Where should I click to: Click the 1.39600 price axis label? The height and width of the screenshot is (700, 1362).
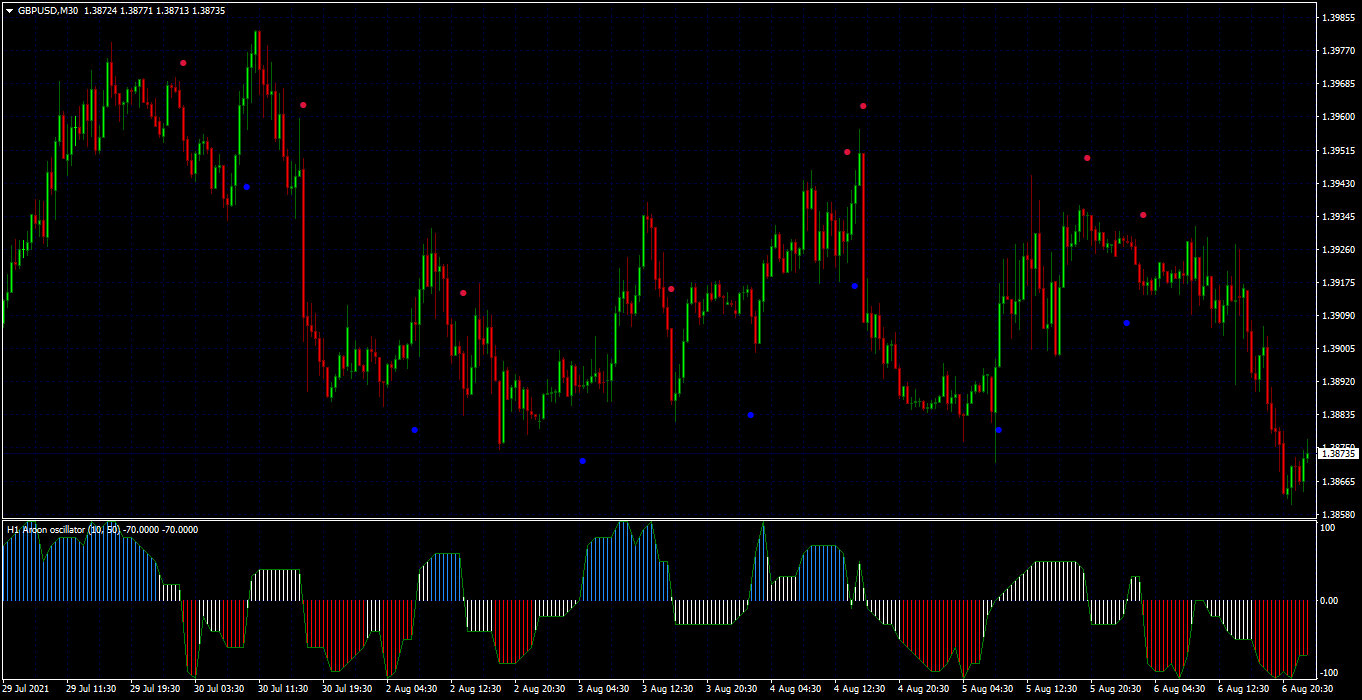(1338, 117)
